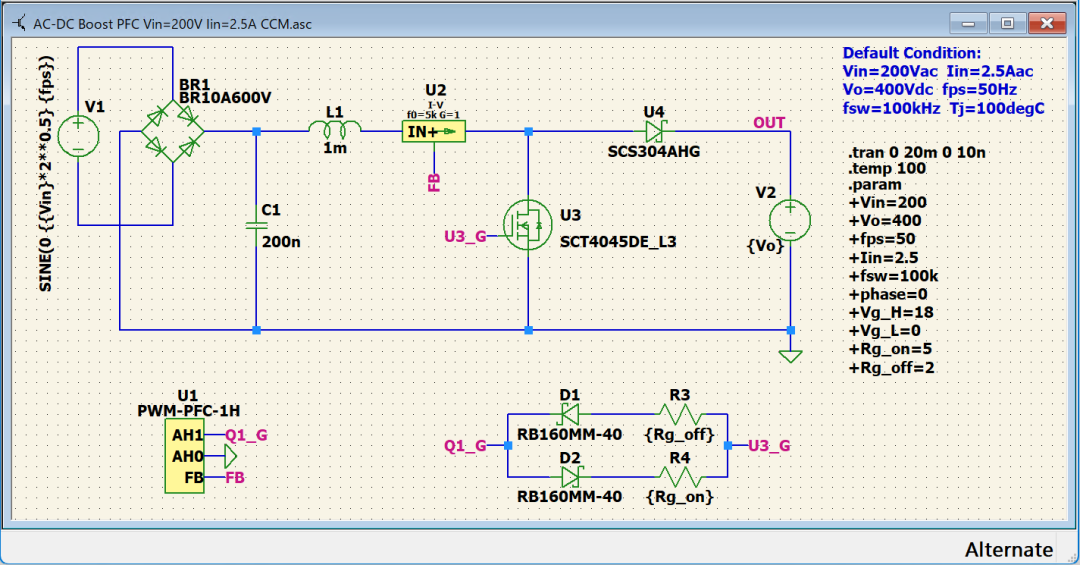Click the +Rg_on=5 parameter line
1080x565 pixels.
pos(890,349)
